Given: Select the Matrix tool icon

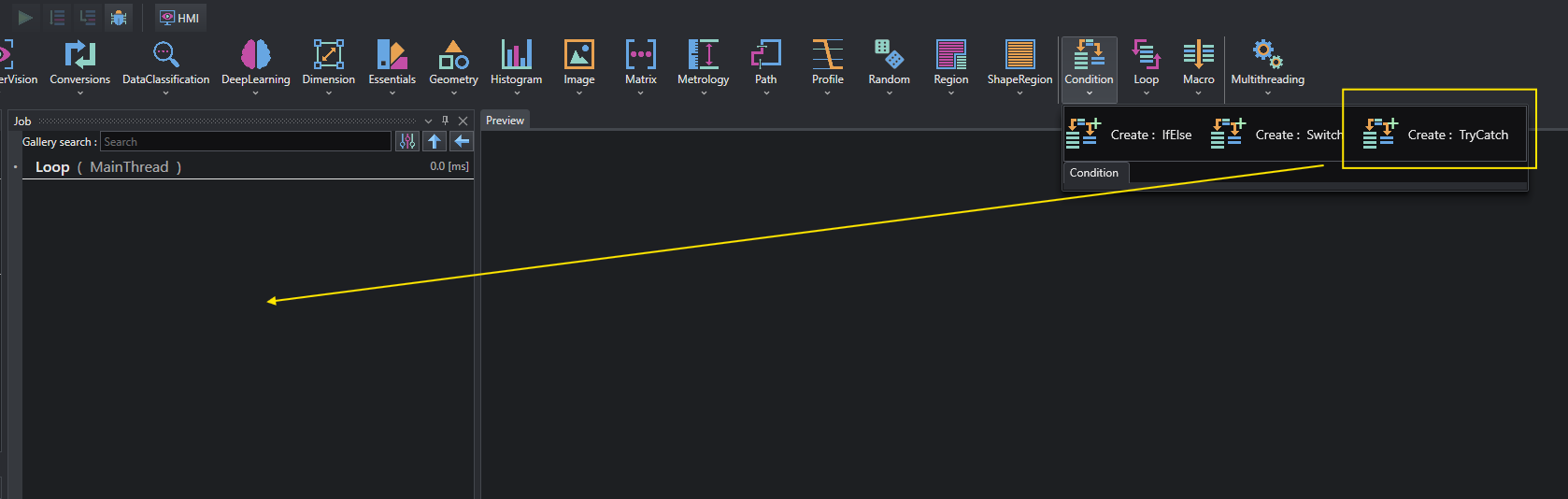Looking at the screenshot, I should (x=640, y=54).
